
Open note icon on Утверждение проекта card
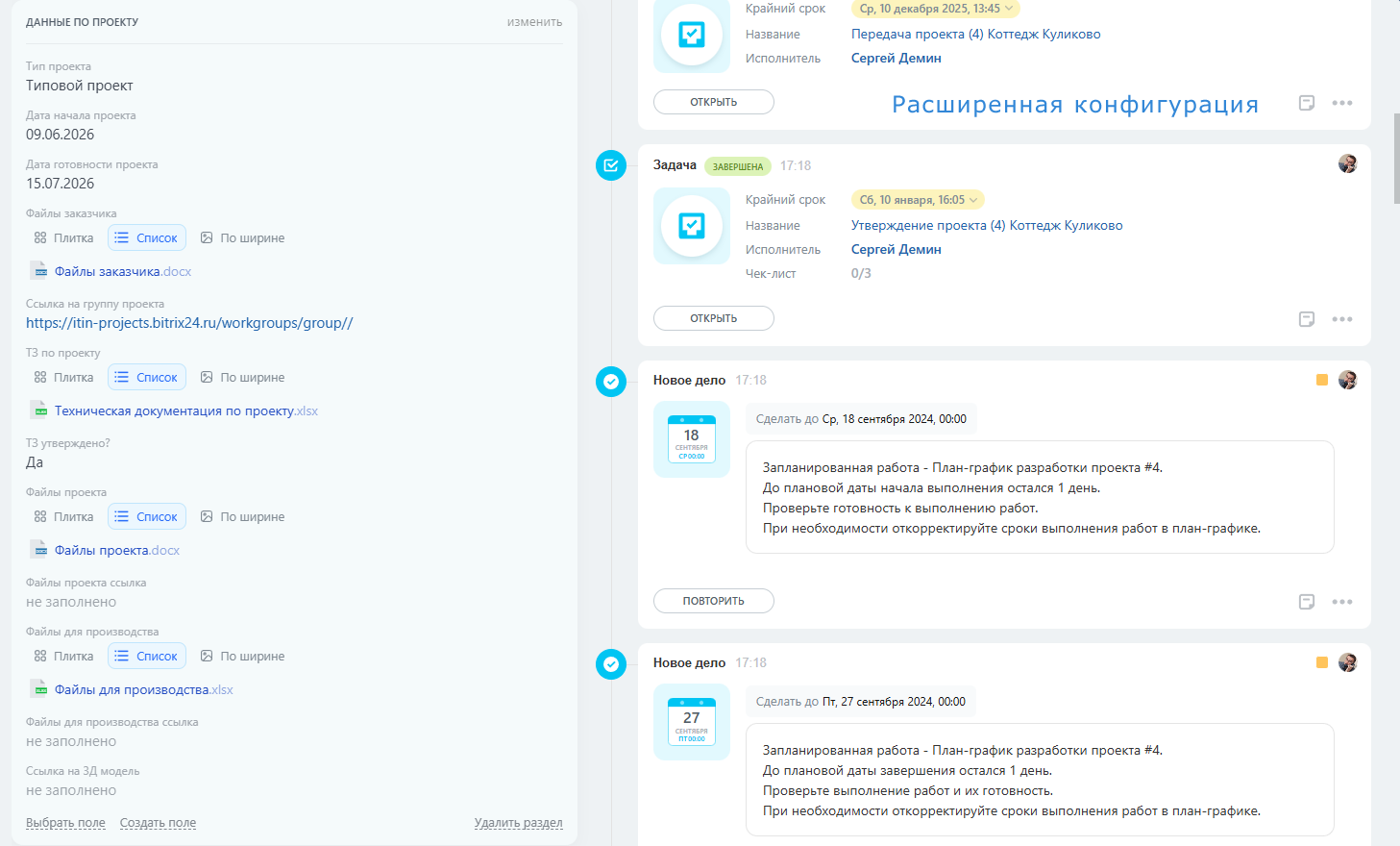1307,319
